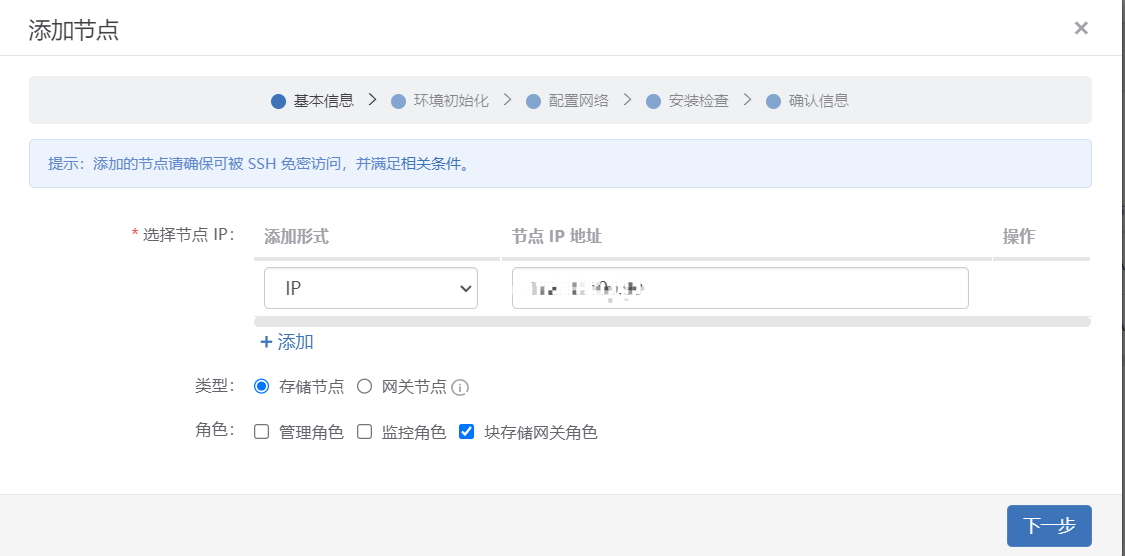Image resolution: width=1125 pixels, height=556 pixels.
Task: Select the 存储节点 radio button
Action: [x=261, y=387]
